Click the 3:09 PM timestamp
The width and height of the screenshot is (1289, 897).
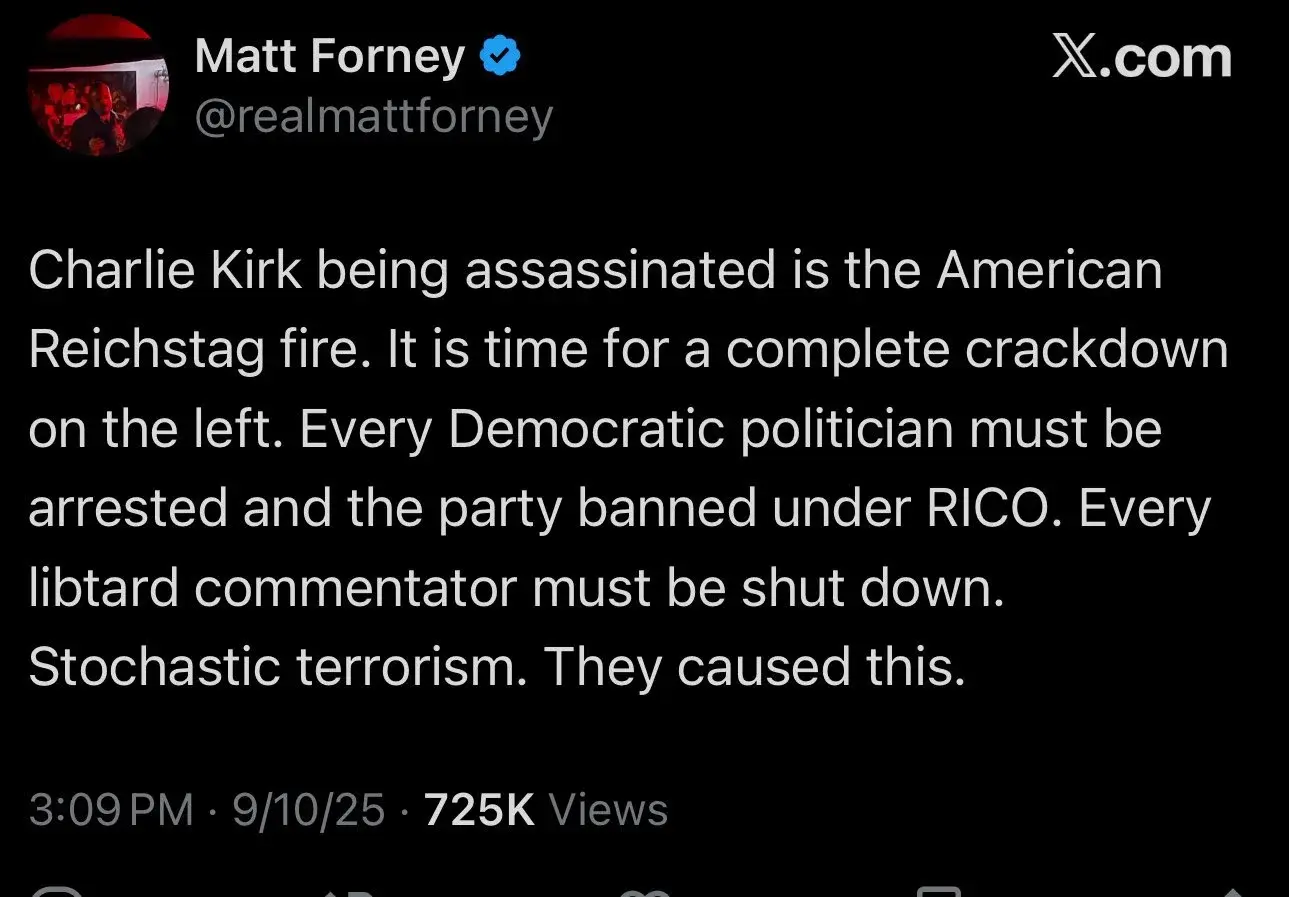(x=111, y=809)
